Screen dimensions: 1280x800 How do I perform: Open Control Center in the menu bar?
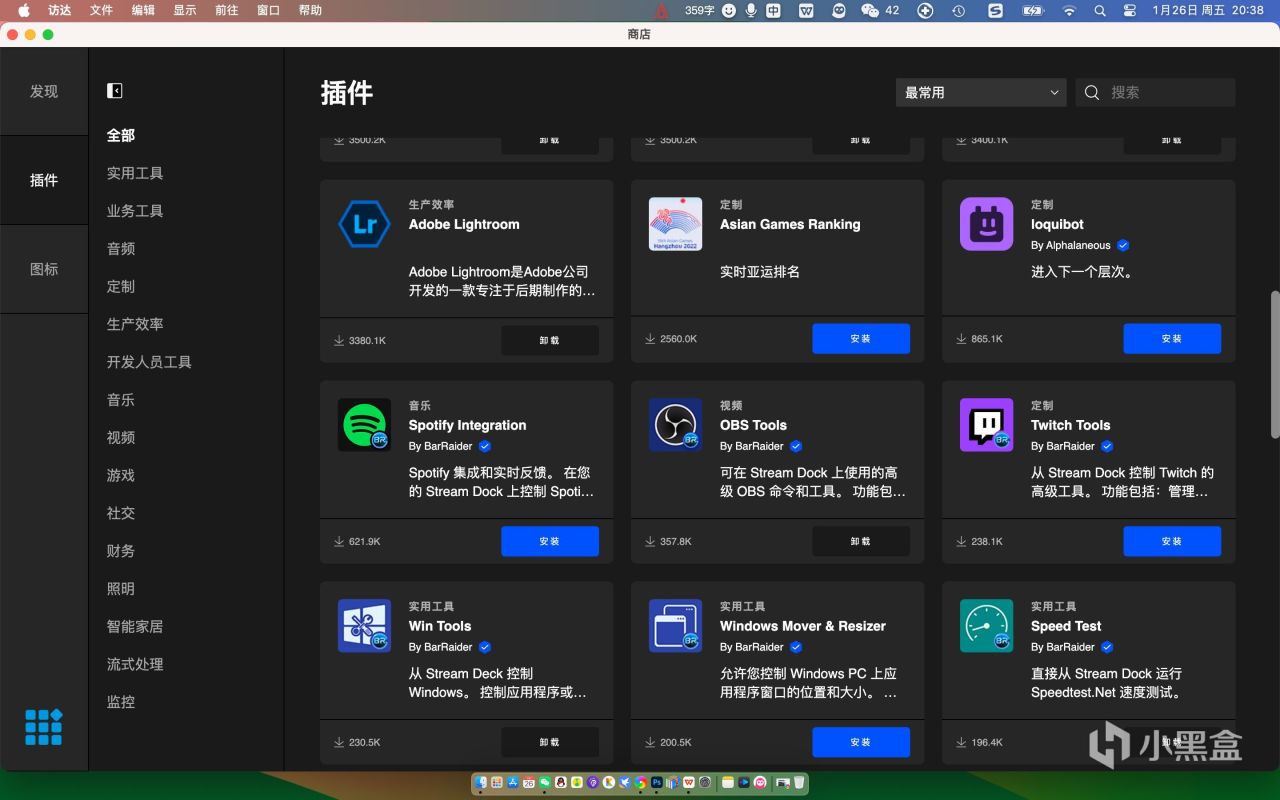(x=1130, y=10)
